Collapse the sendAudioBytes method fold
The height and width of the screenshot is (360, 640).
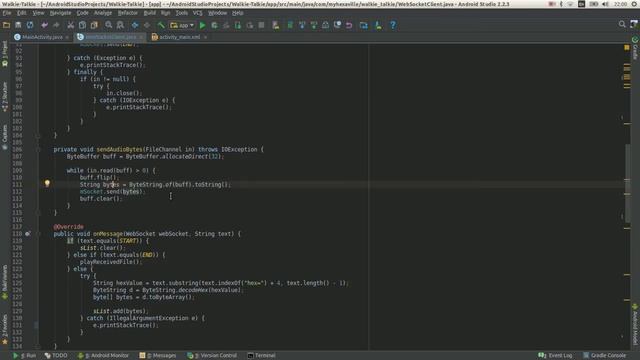tap(38, 149)
